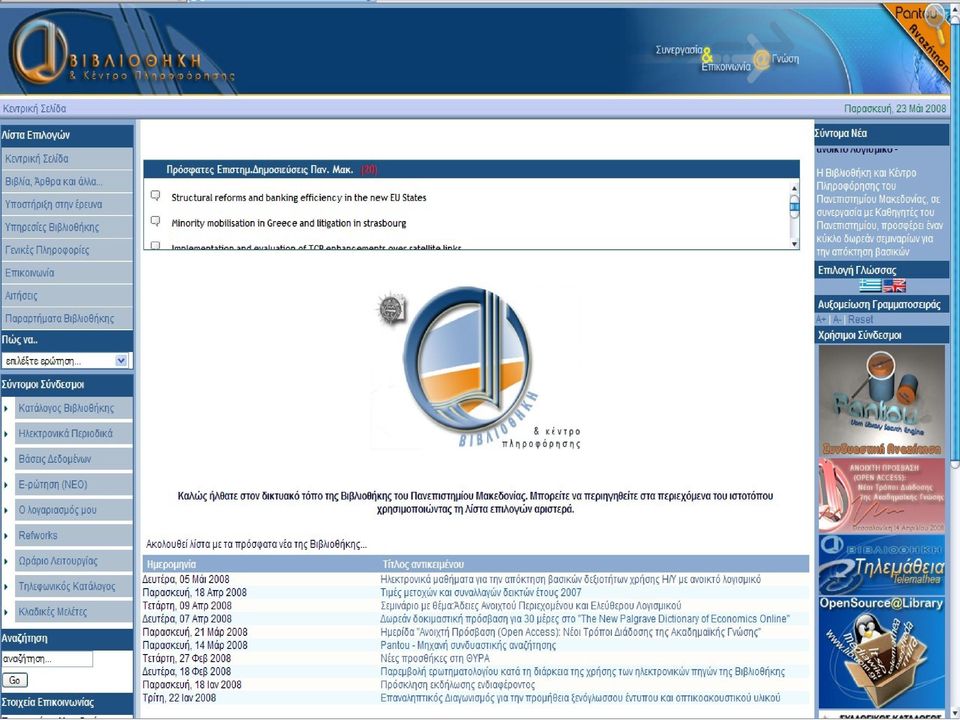The width and height of the screenshot is (960, 720).
Task: Open 'Pantou - Μηχανή συνδυαστικής αναζήτησης' news
Action: 468,645
